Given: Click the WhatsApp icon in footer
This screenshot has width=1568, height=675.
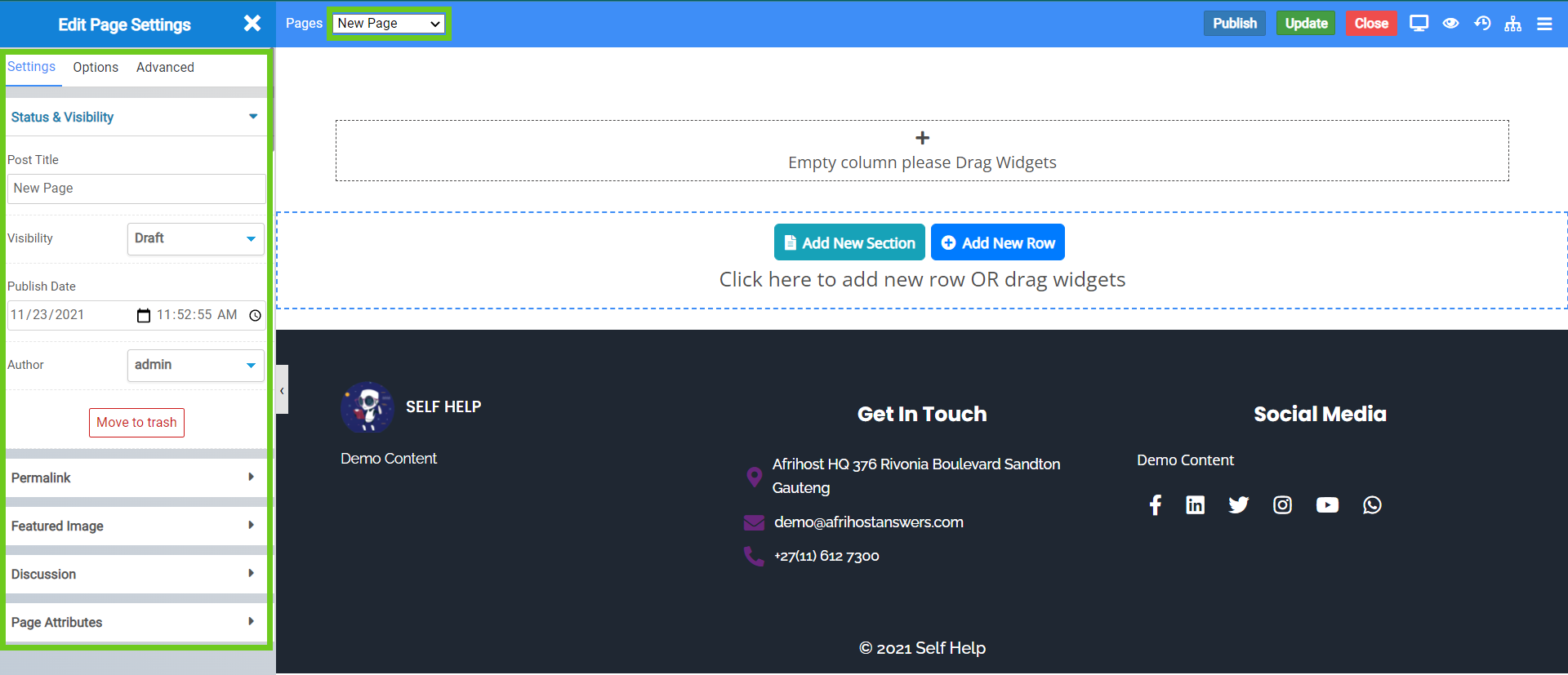Looking at the screenshot, I should [1372, 505].
